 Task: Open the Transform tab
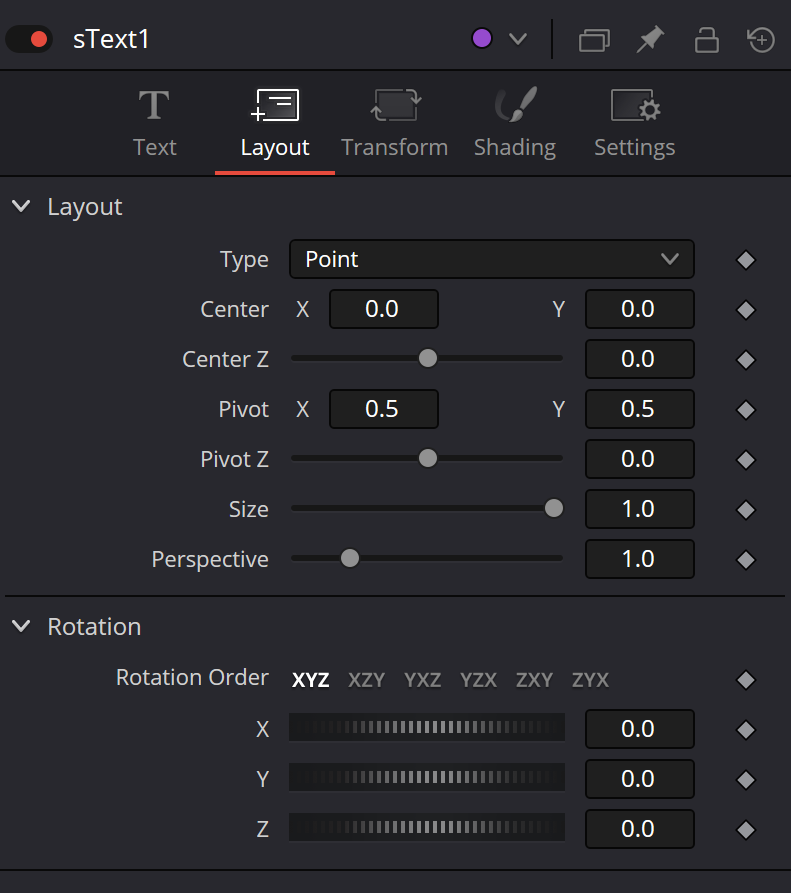[395, 124]
